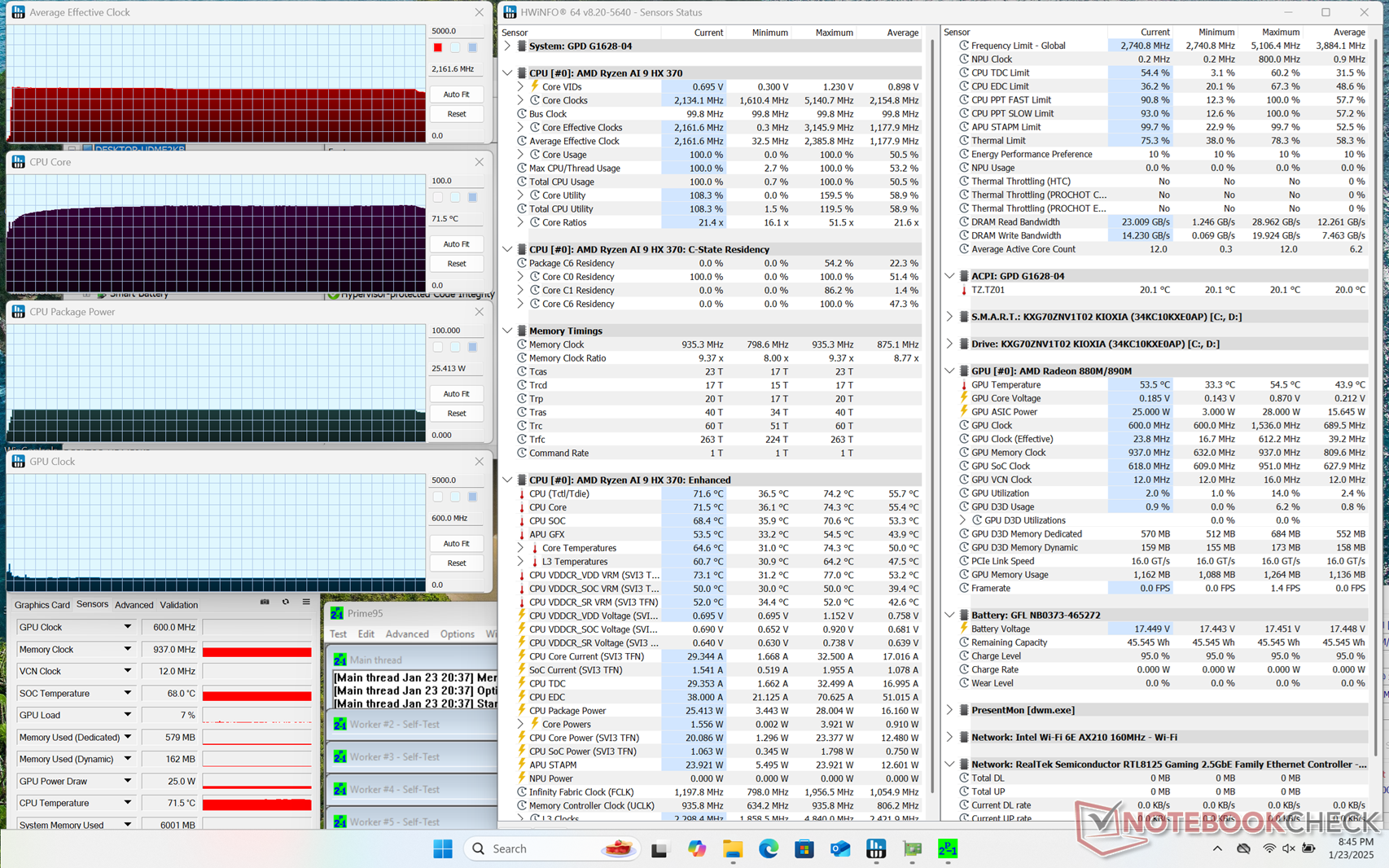Open Outlook from the taskbar
This screenshot has width=1389, height=868.
840,848
